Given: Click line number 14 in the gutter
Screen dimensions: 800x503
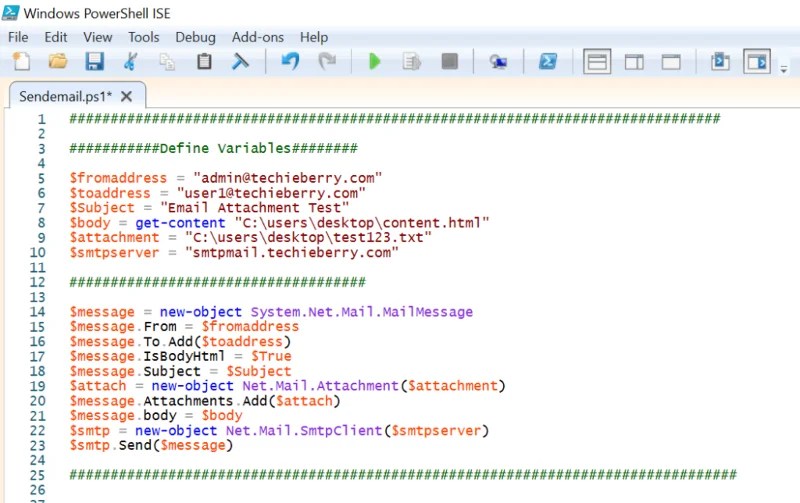Looking at the screenshot, I should click(x=38, y=312).
